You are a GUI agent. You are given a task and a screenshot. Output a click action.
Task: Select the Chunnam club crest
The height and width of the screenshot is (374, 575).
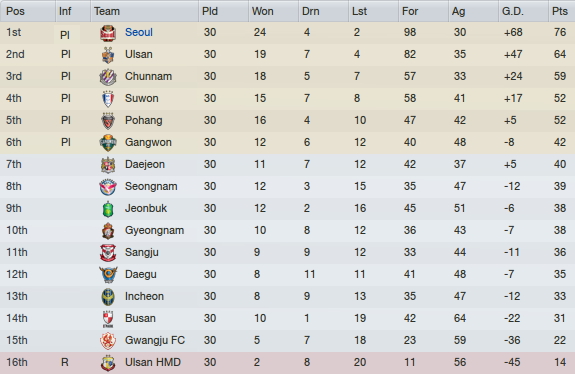pos(108,77)
